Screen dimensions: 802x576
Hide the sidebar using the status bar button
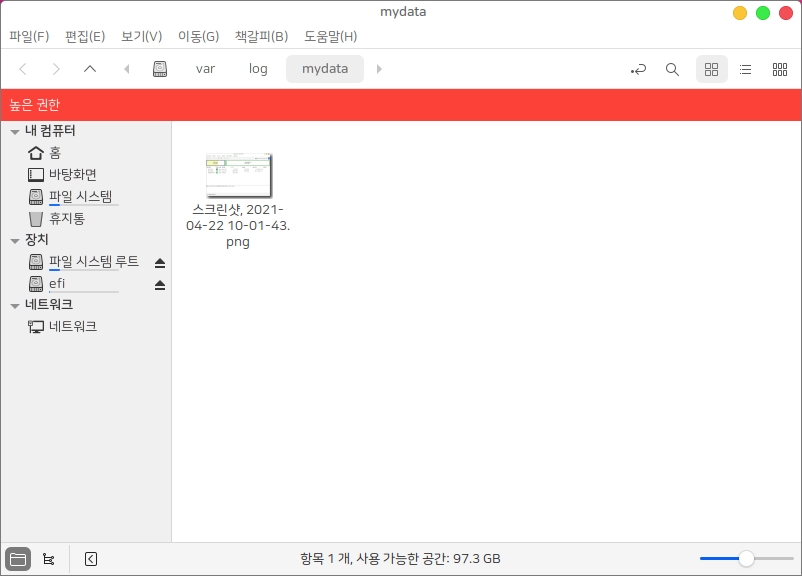[x=90, y=559]
